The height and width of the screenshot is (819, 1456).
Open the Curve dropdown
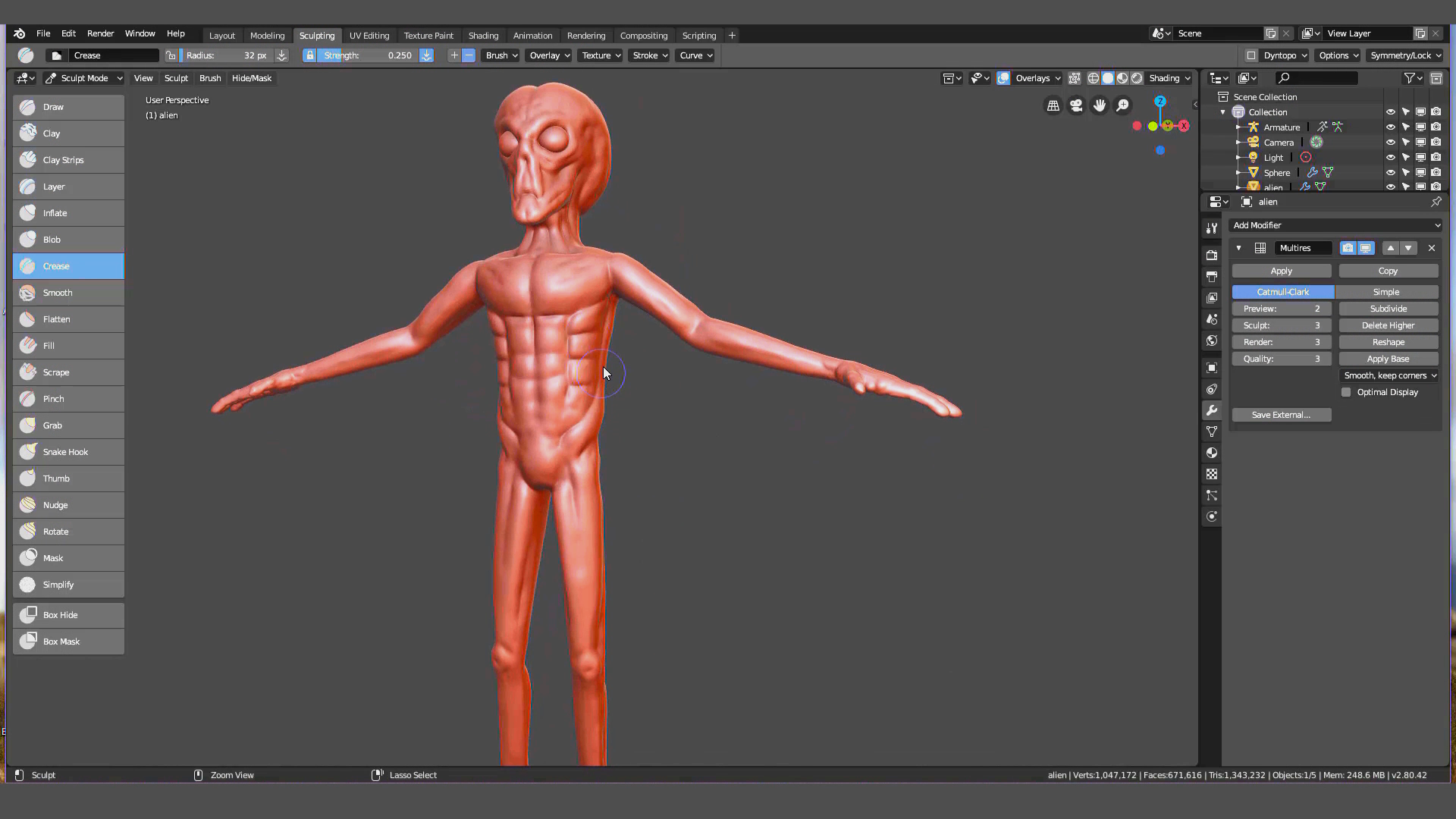pyautogui.click(x=695, y=55)
